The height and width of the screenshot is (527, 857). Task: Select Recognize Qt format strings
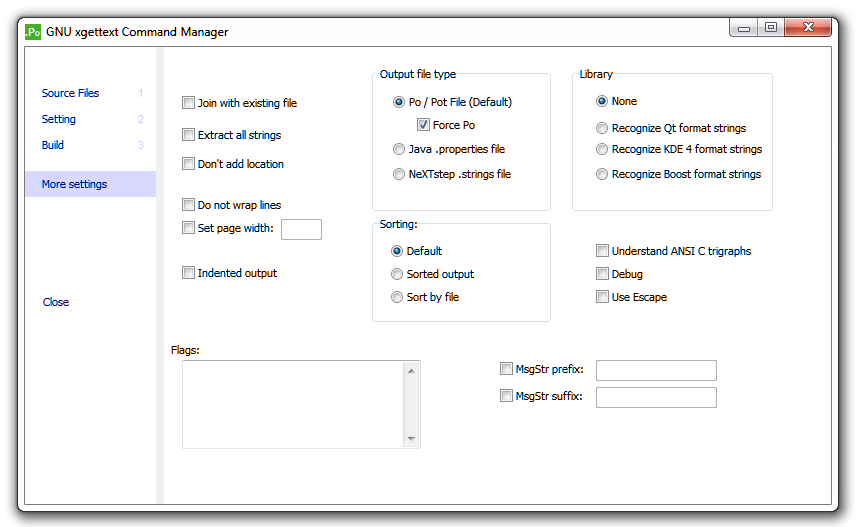[x=602, y=128]
